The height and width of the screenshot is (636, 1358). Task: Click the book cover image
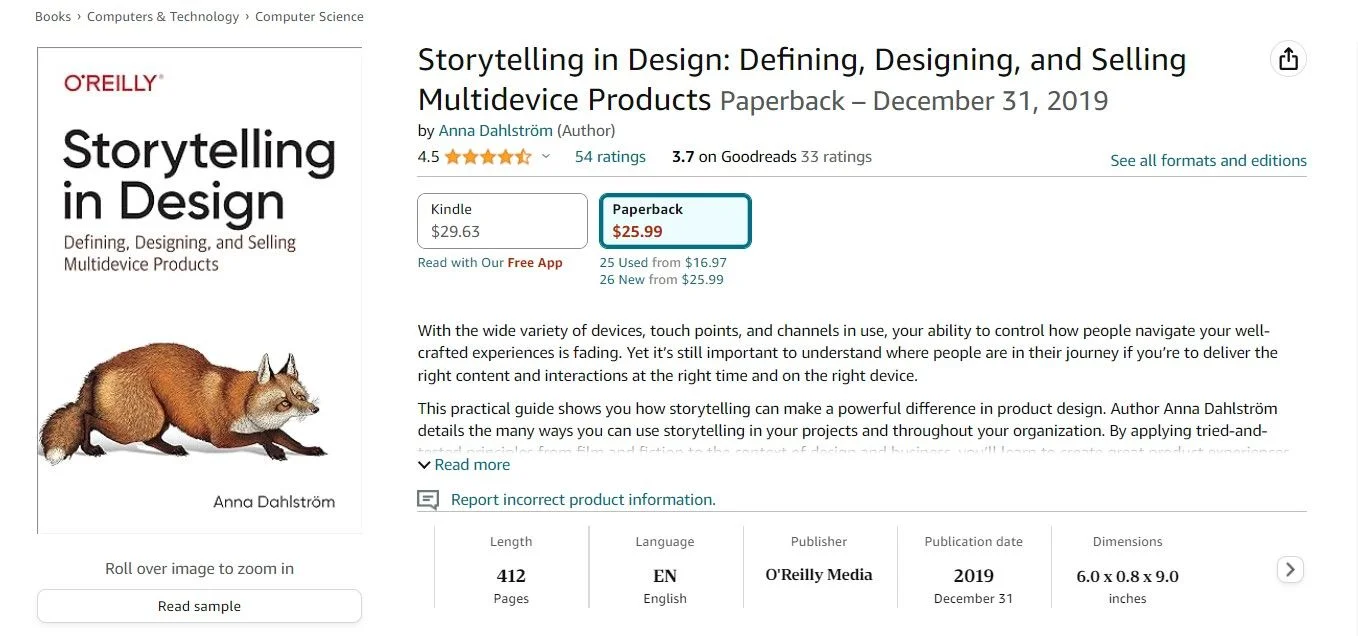pyautogui.click(x=200, y=290)
